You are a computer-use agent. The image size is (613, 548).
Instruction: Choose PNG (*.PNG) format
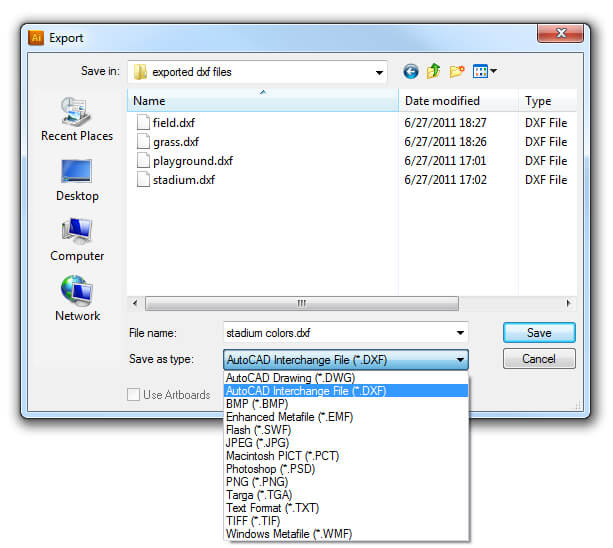pyautogui.click(x=346, y=482)
